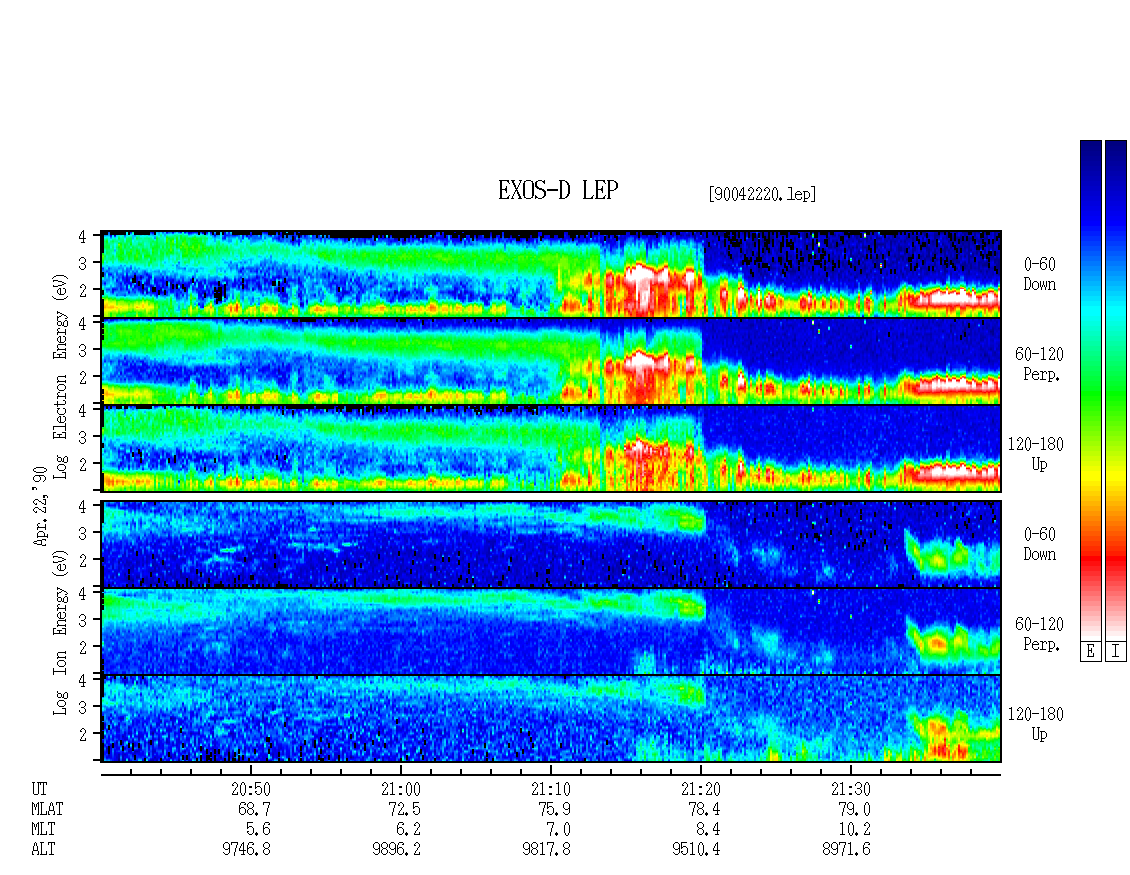This screenshot has height=875, width=1130.
Task: Select MLAT value 78.4
Action: [x=704, y=809]
